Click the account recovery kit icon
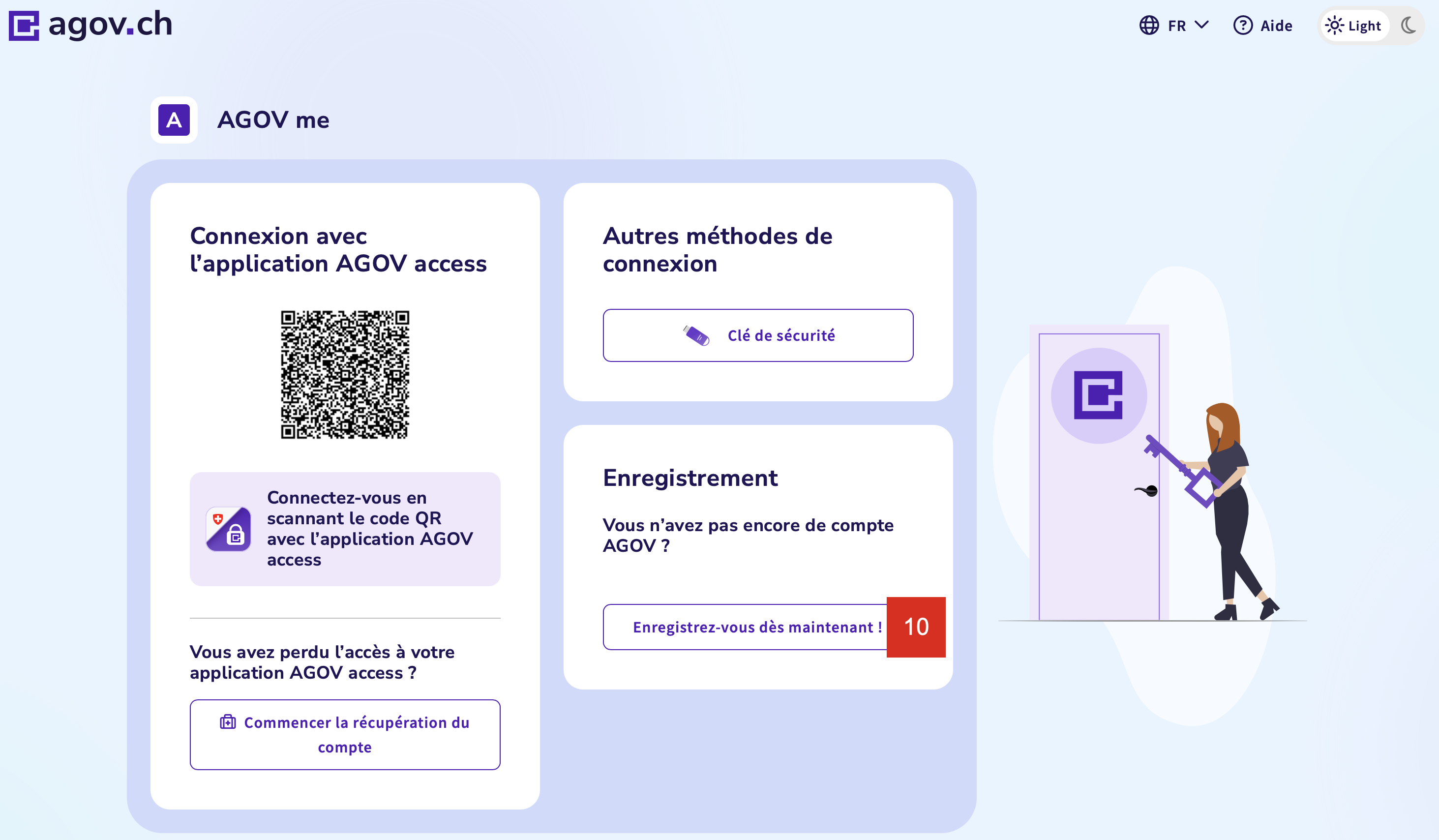This screenshot has height=840, width=1439. (x=228, y=722)
